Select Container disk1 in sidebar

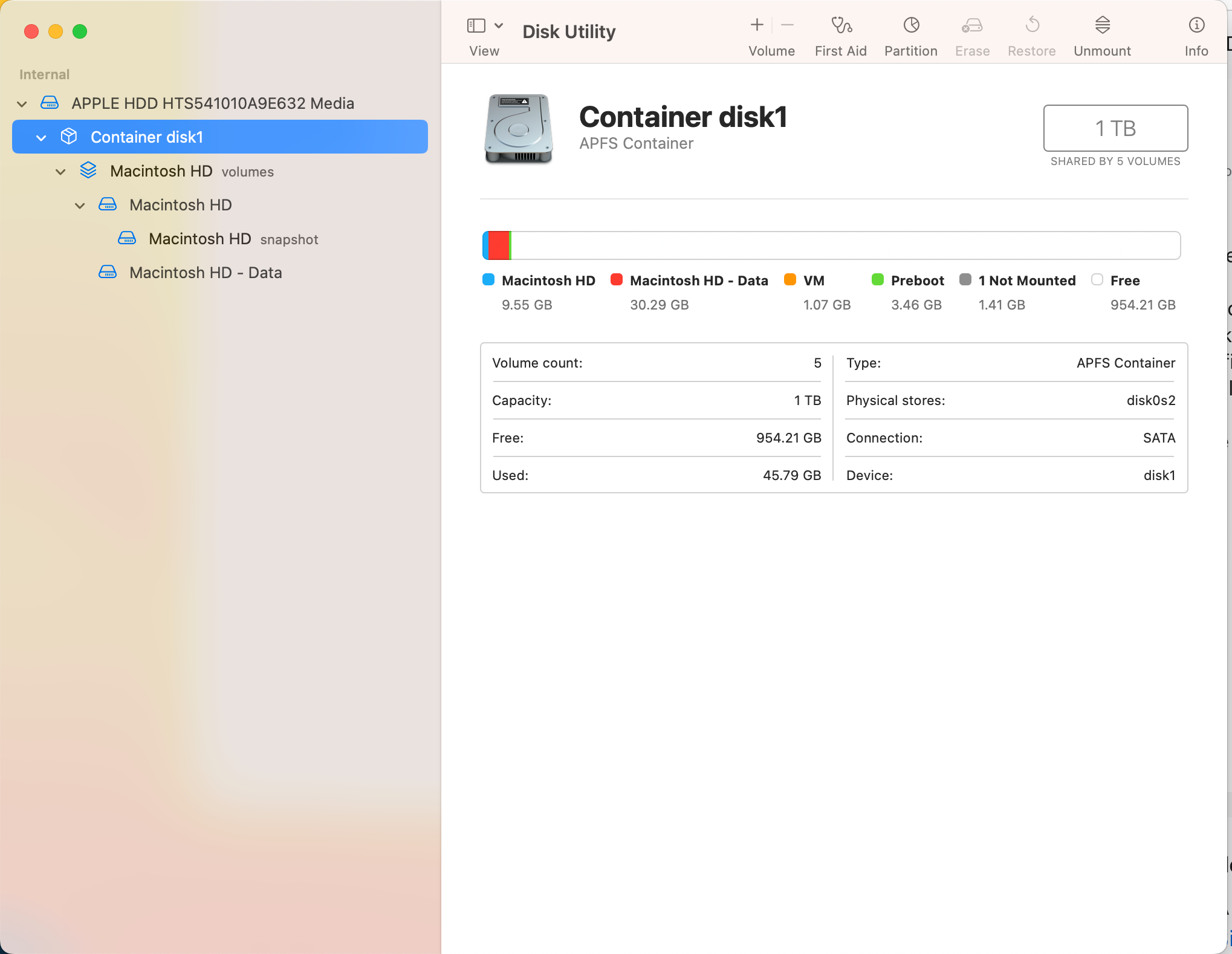pos(220,137)
